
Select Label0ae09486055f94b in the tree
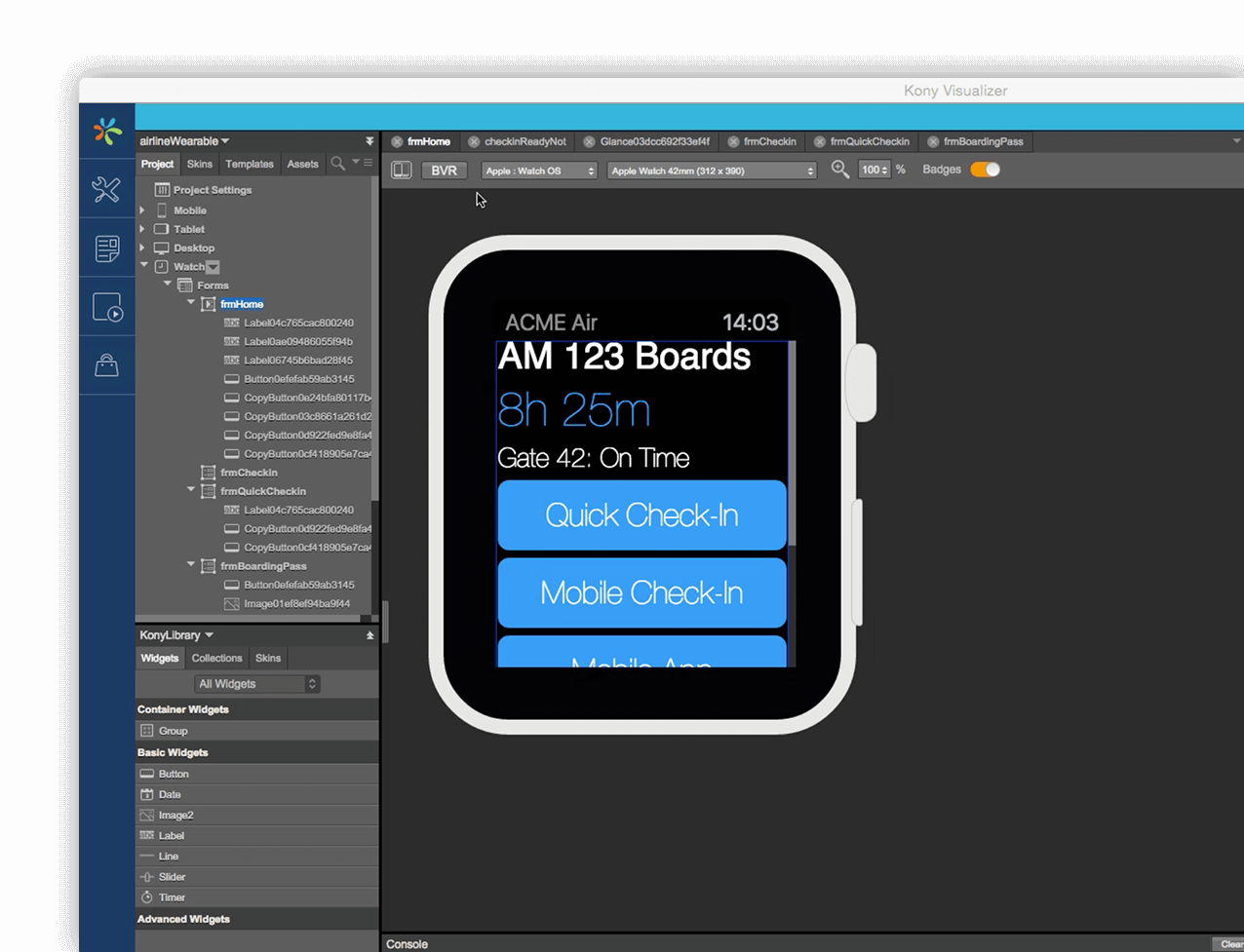(289, 342)
